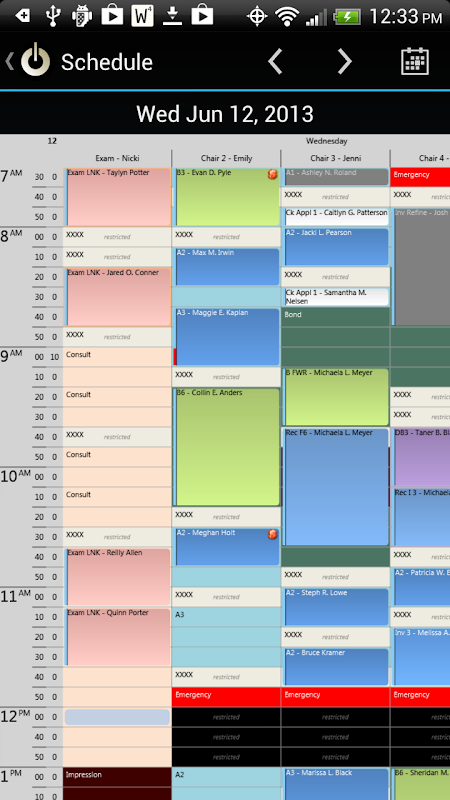Tap the Schedule title text

click(x=107, y=62)
